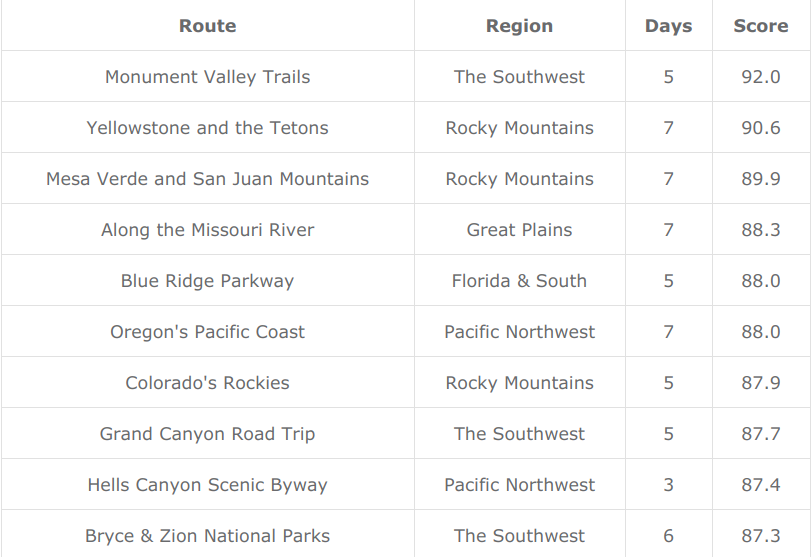Select Colorado's Rockies route
811x557 pixels.
pyautogui.click(x=207, y=383)
